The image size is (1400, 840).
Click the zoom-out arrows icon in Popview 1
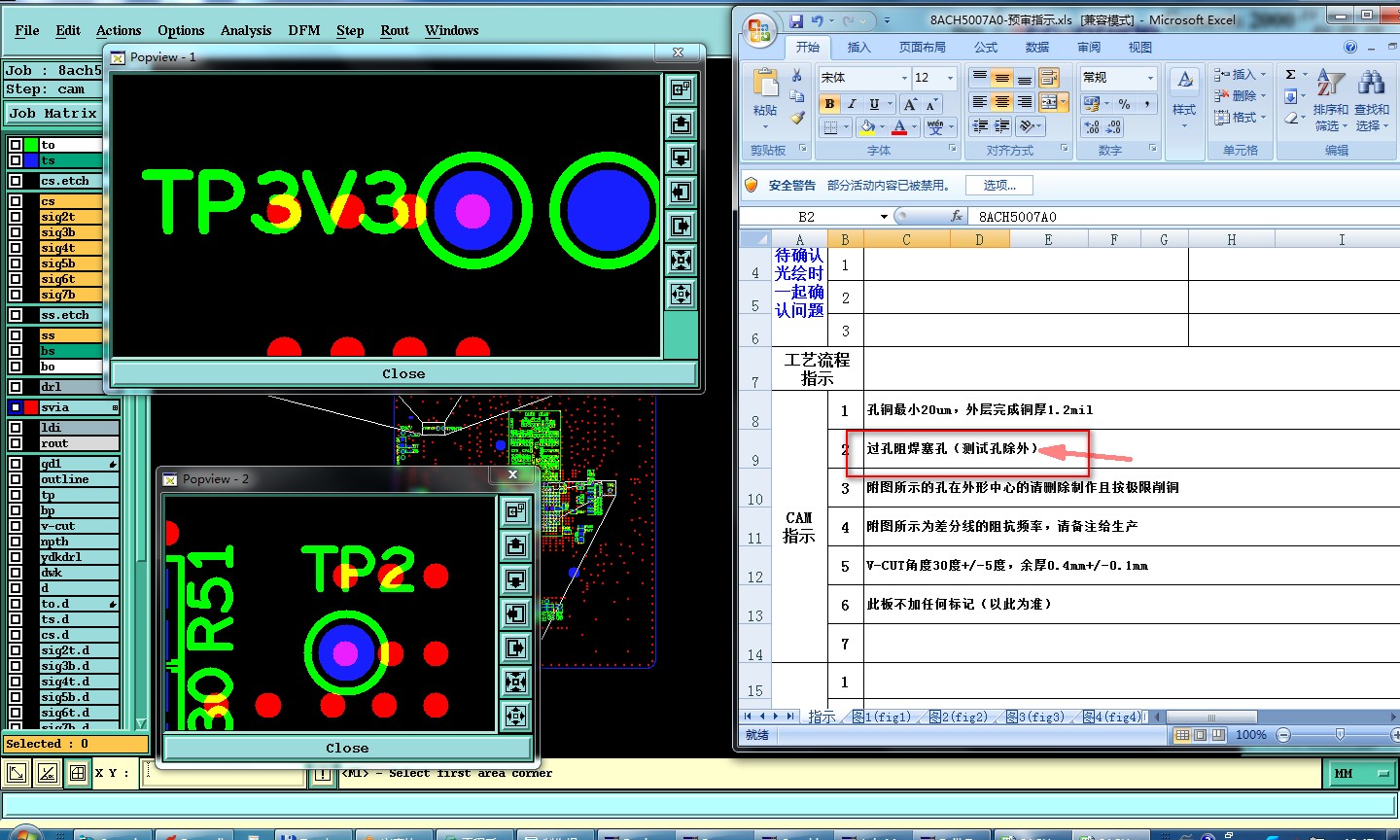[681, 294]
